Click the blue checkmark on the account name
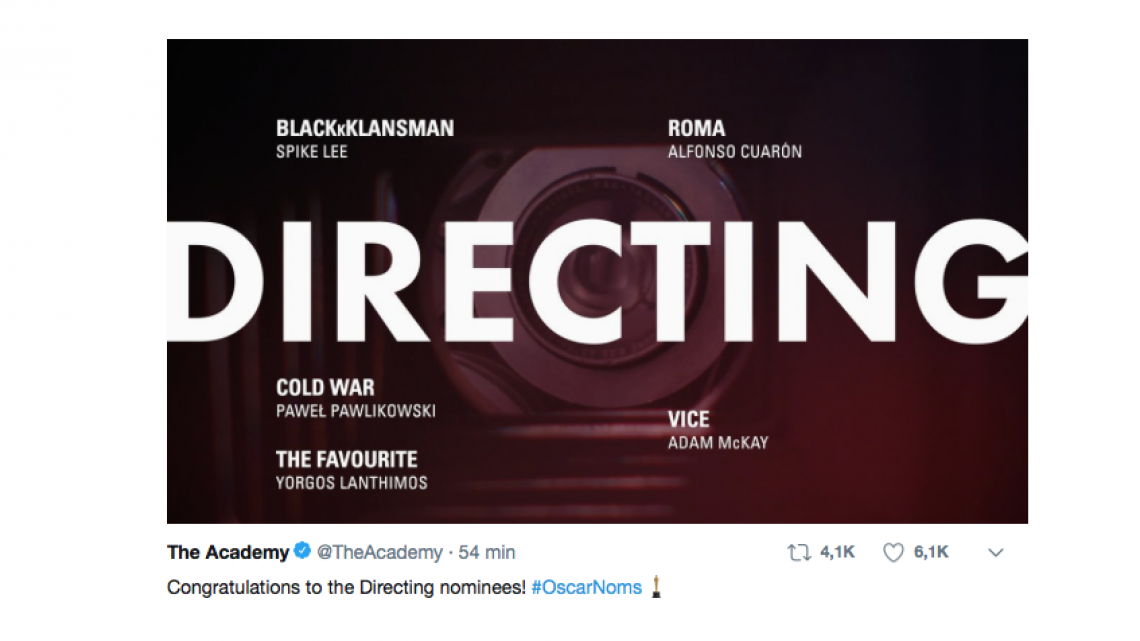The image size is (1140, 641). [x=303, y=551]
